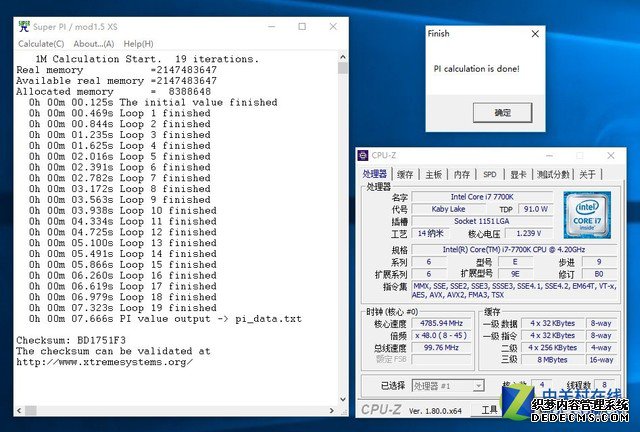Click the 'Kaby Lake' code name value
Image resolution: width=640 pixels, height=432 pixels.
tap(448, 209)
